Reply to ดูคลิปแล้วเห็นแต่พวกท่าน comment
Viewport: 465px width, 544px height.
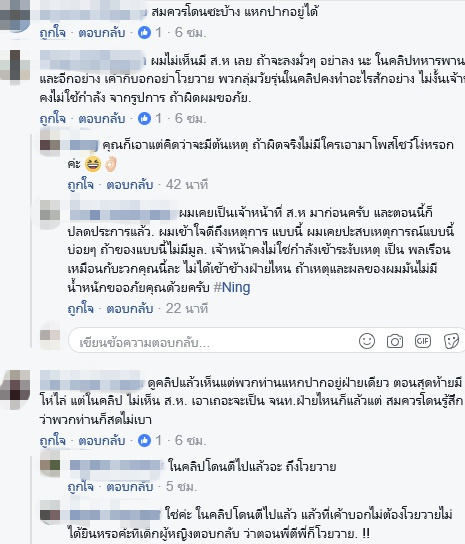pyautogui.click(x=102, y=441)
